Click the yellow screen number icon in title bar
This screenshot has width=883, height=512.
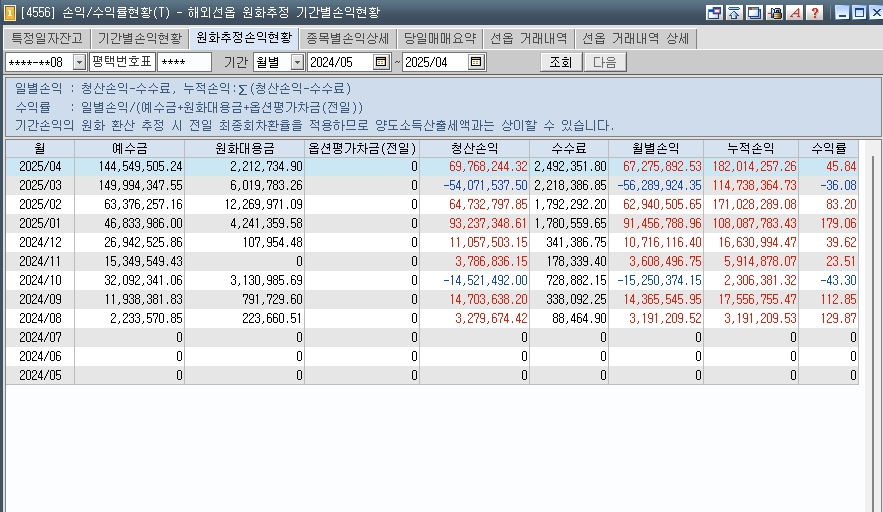(x=10, y=12)
